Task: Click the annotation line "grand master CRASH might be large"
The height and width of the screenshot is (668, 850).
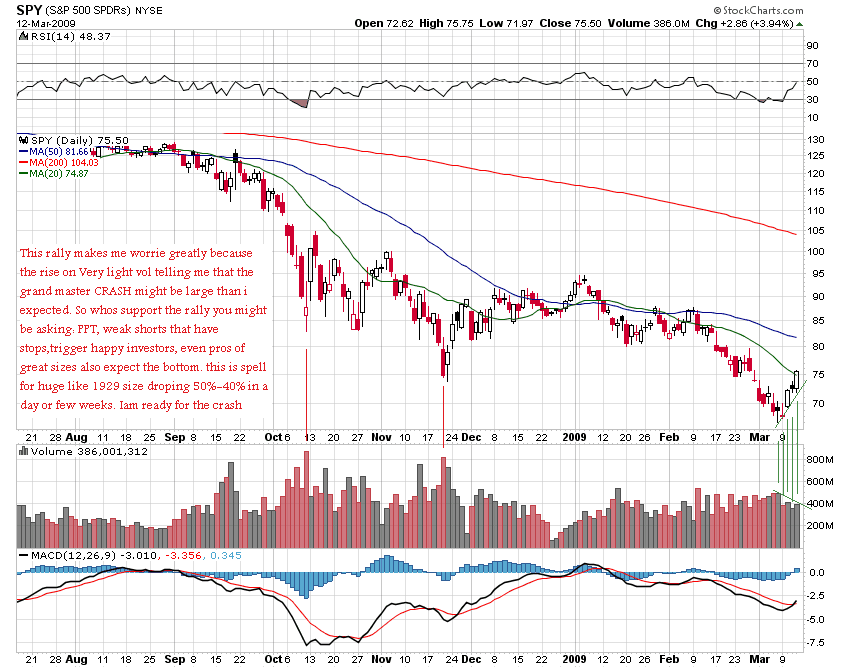Action: click(134, 292)
